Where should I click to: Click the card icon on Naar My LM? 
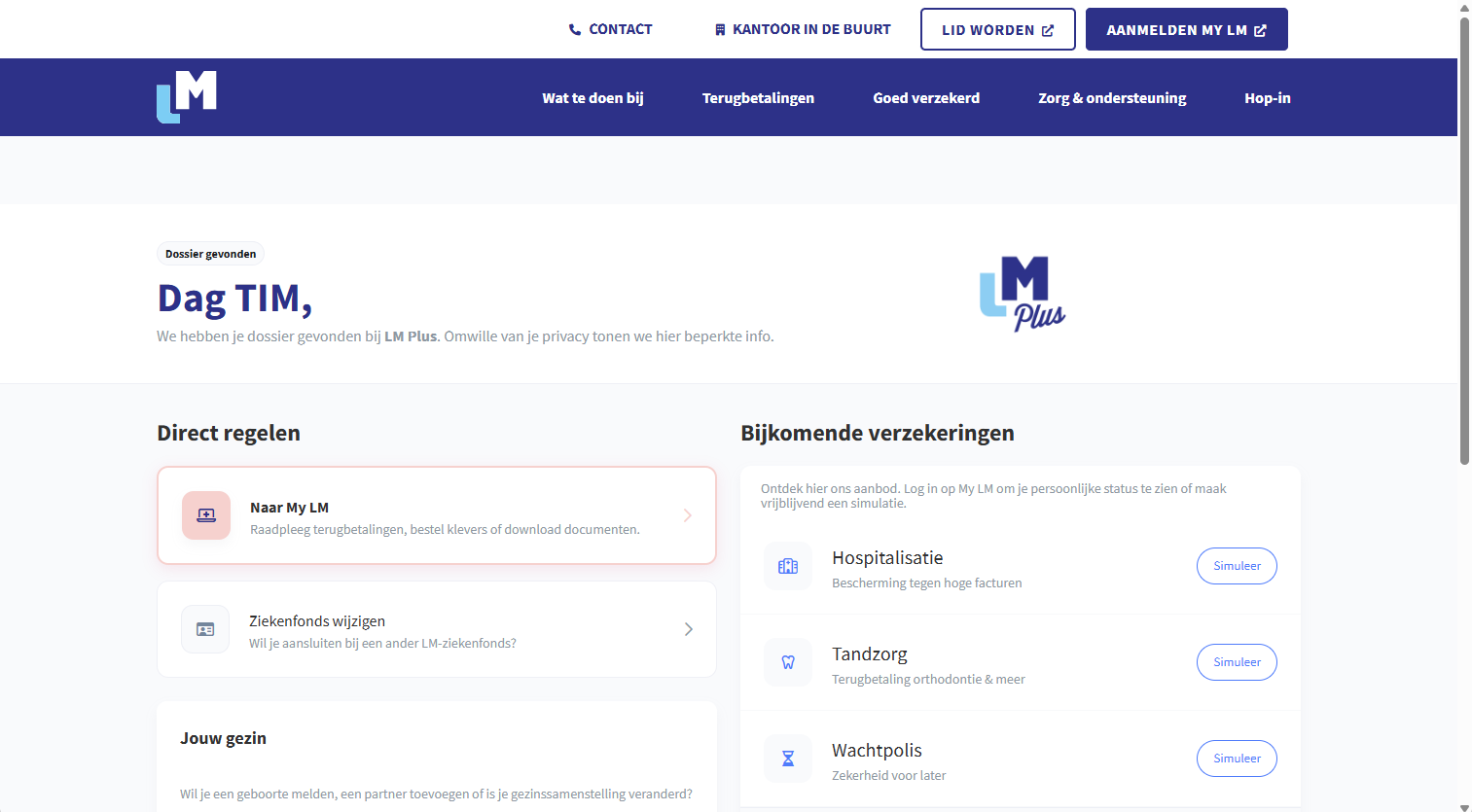click(x=205, y=515)
